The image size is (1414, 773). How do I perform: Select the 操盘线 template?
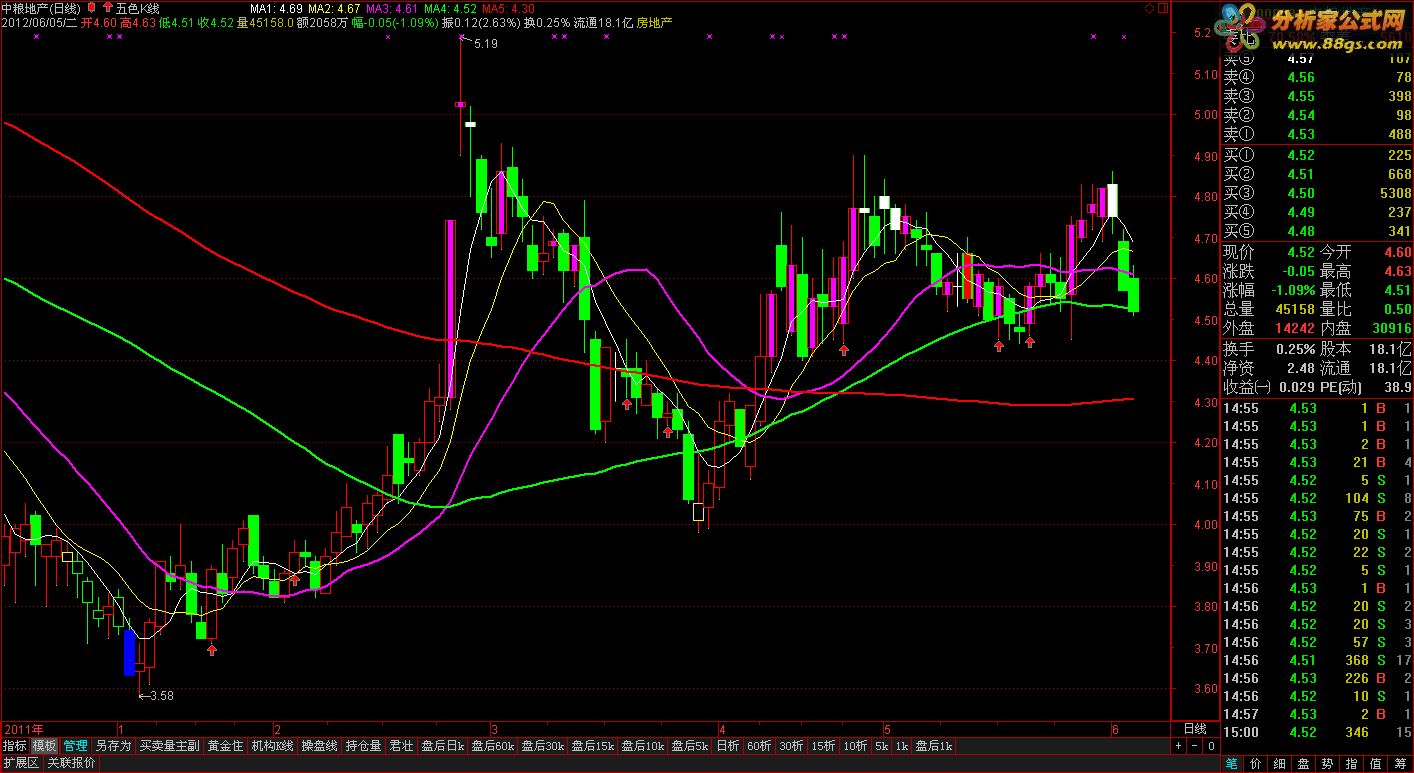tap(320, 746)
